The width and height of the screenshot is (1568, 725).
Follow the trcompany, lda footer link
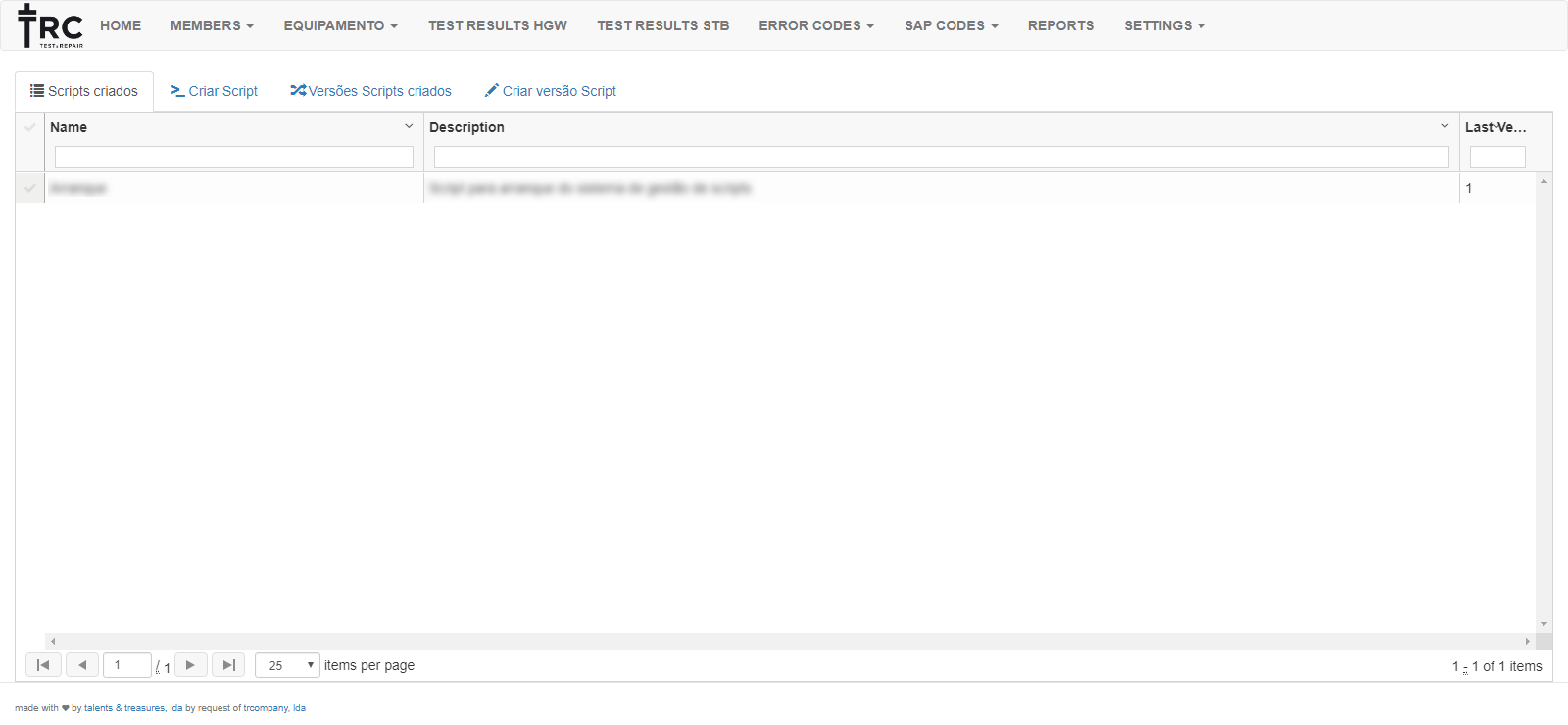[x=274, y=708]
